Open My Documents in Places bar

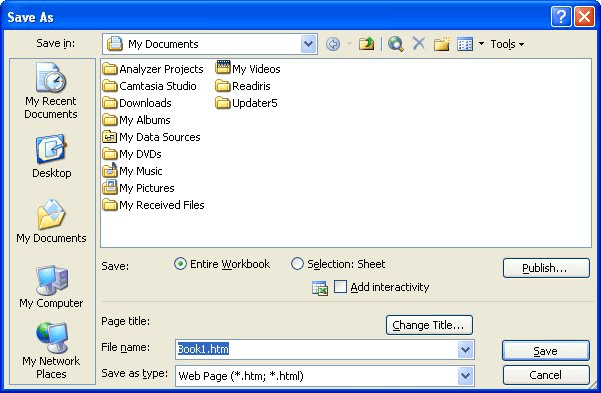tap(51, 221)
